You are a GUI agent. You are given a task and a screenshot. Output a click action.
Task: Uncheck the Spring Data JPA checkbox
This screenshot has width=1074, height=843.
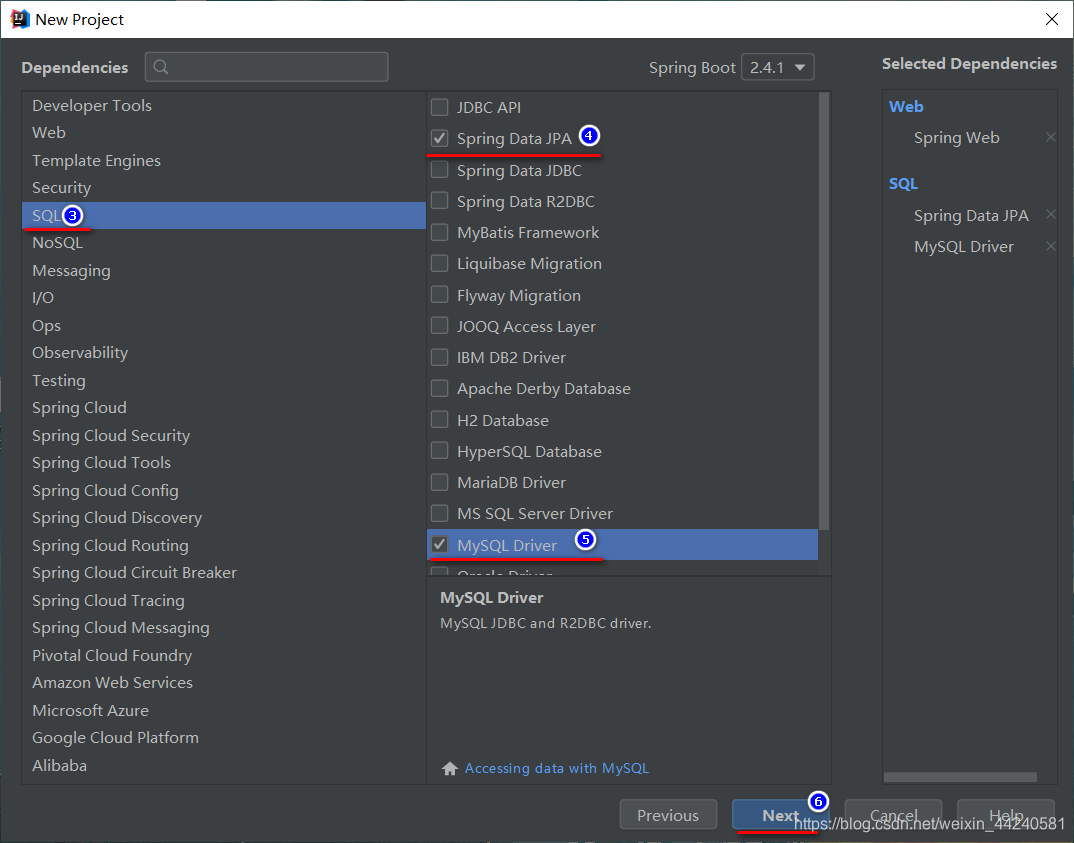(x=439, y=138)
